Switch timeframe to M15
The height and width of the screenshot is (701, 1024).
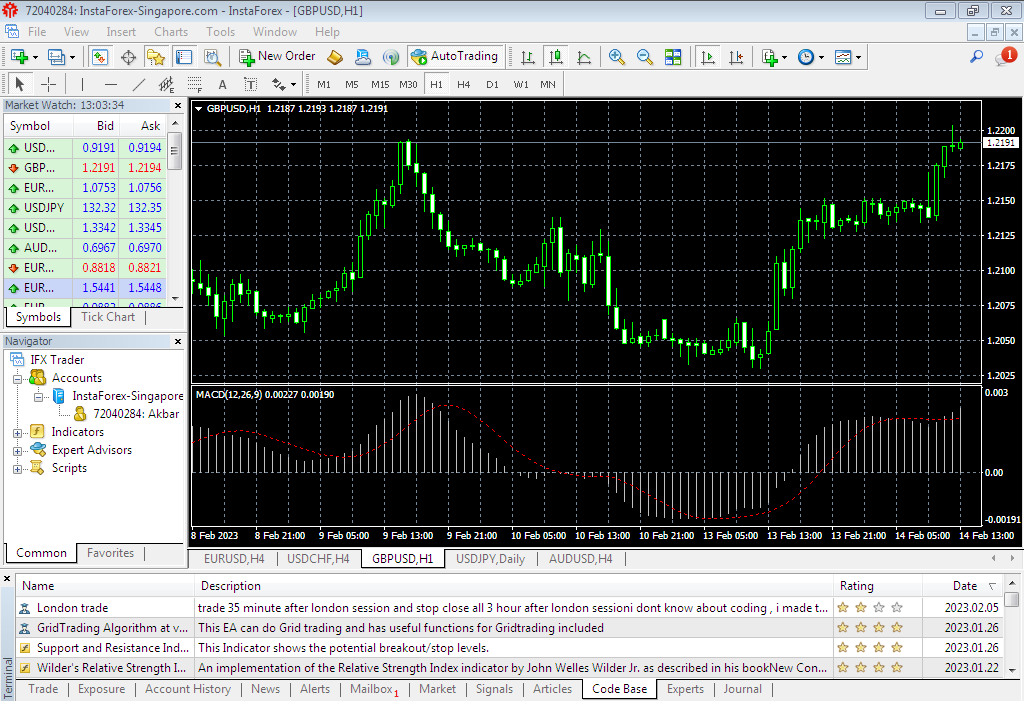click(x=380, y=84)
